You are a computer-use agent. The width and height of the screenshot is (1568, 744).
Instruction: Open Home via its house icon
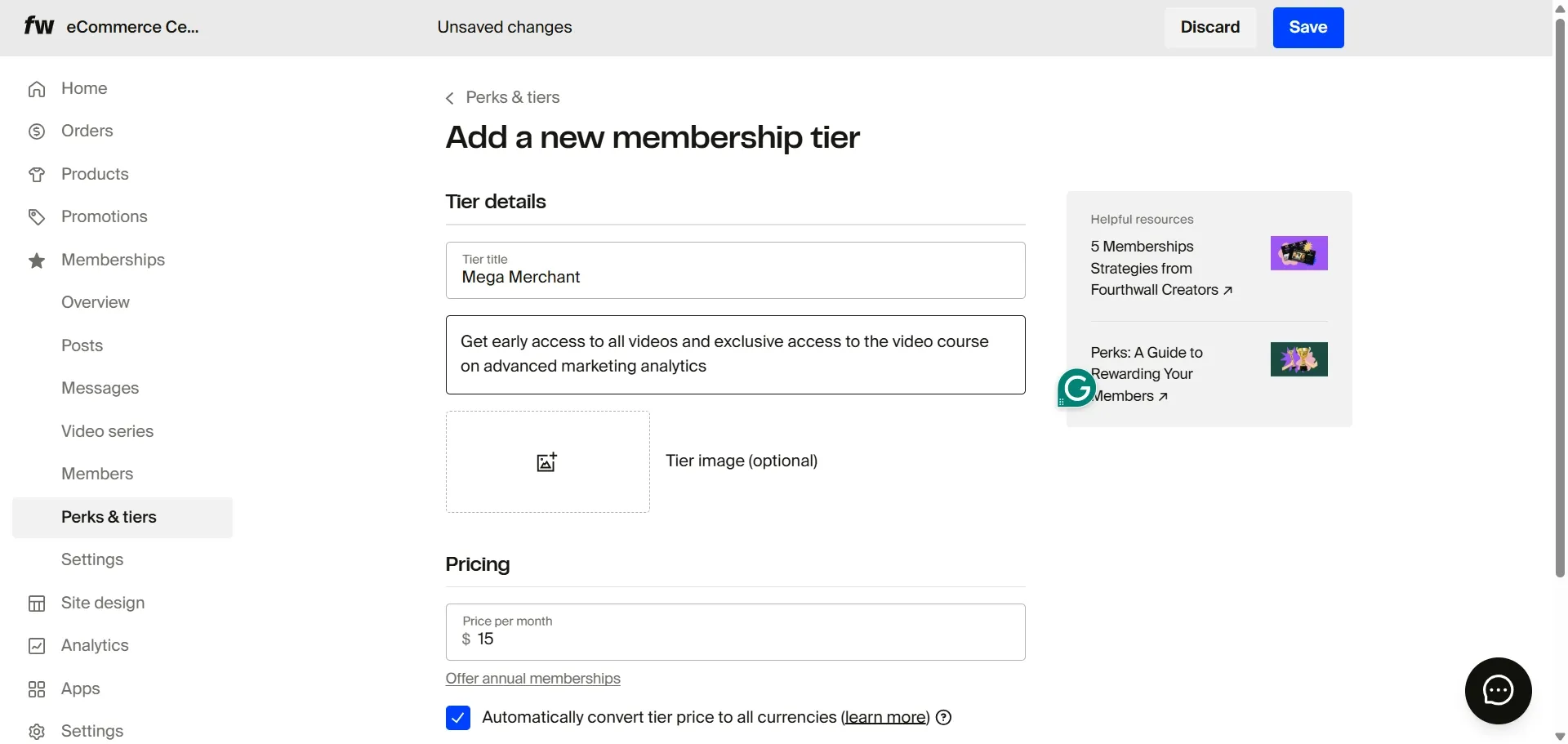click(x=37, y=89)
